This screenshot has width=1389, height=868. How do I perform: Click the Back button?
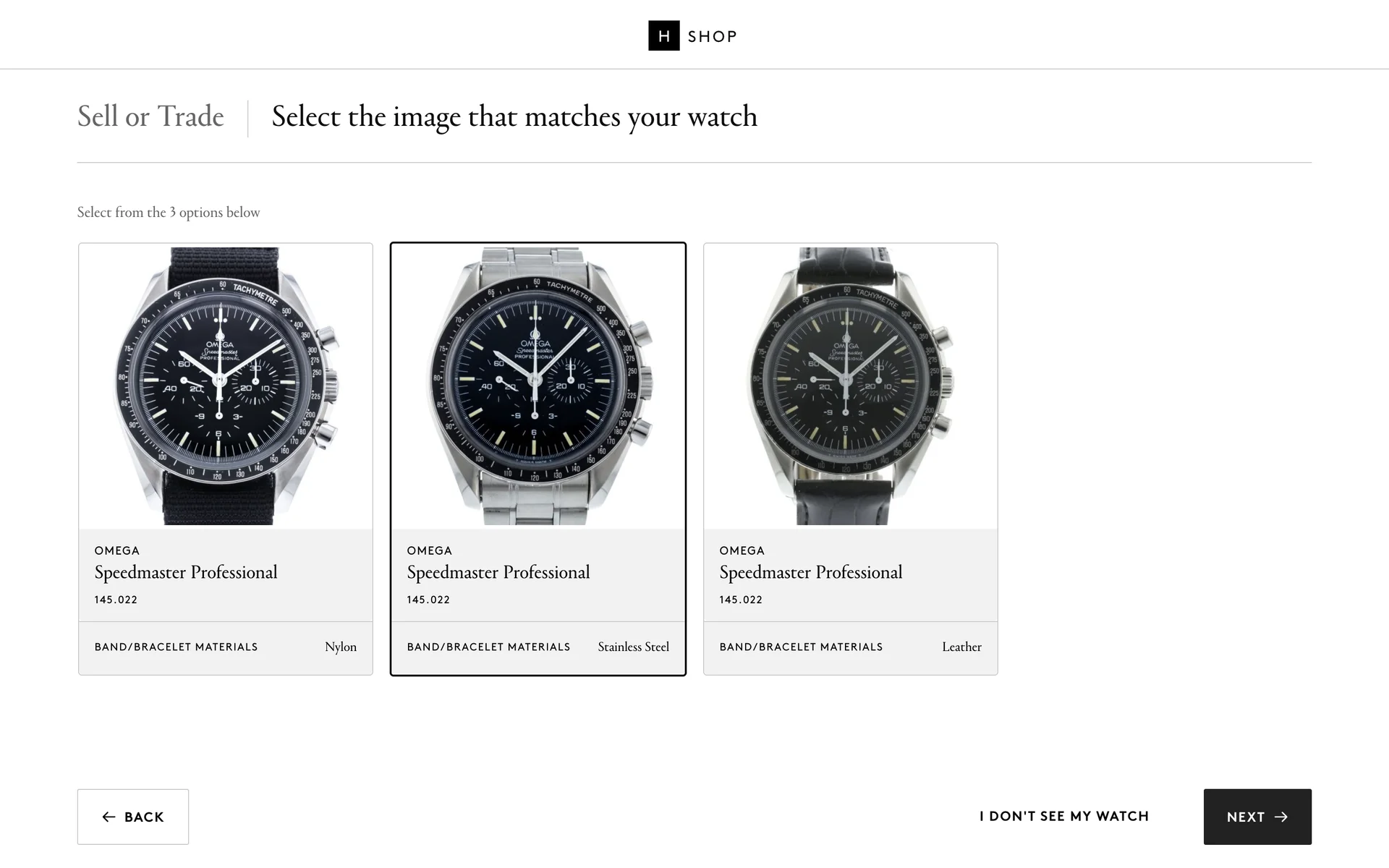point(133,817)
